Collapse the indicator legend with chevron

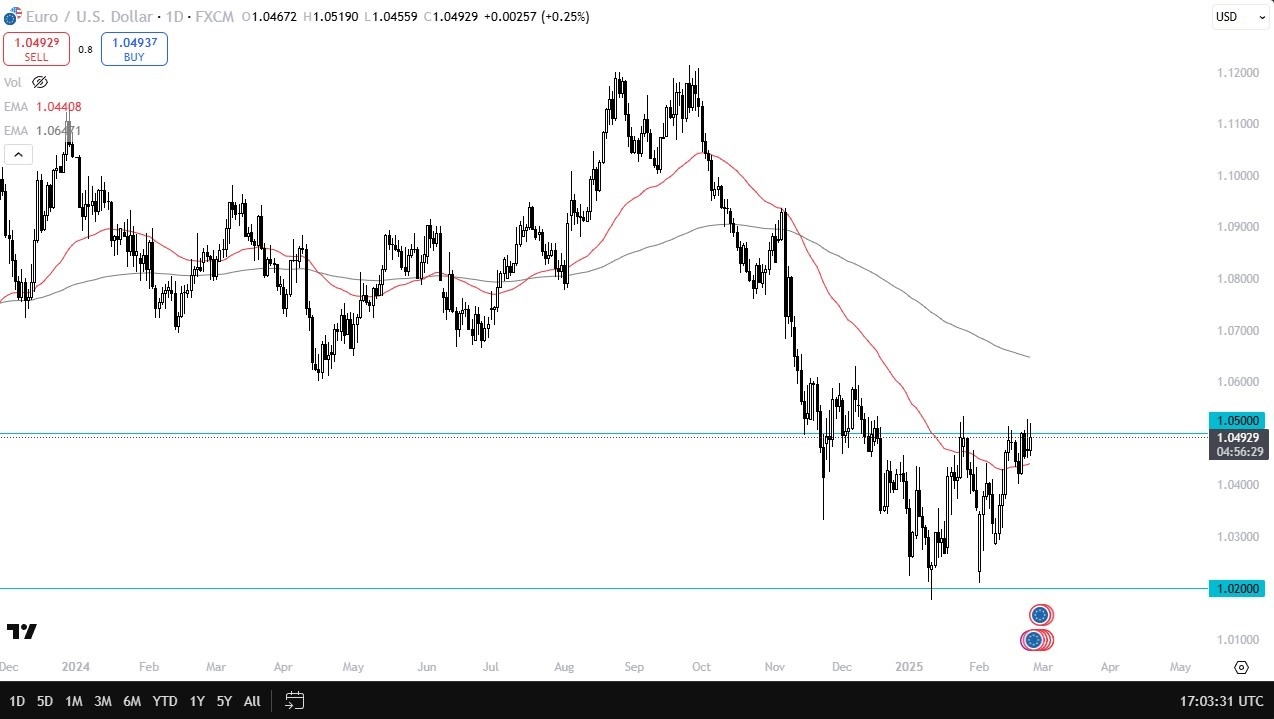(x=18, y=154)
